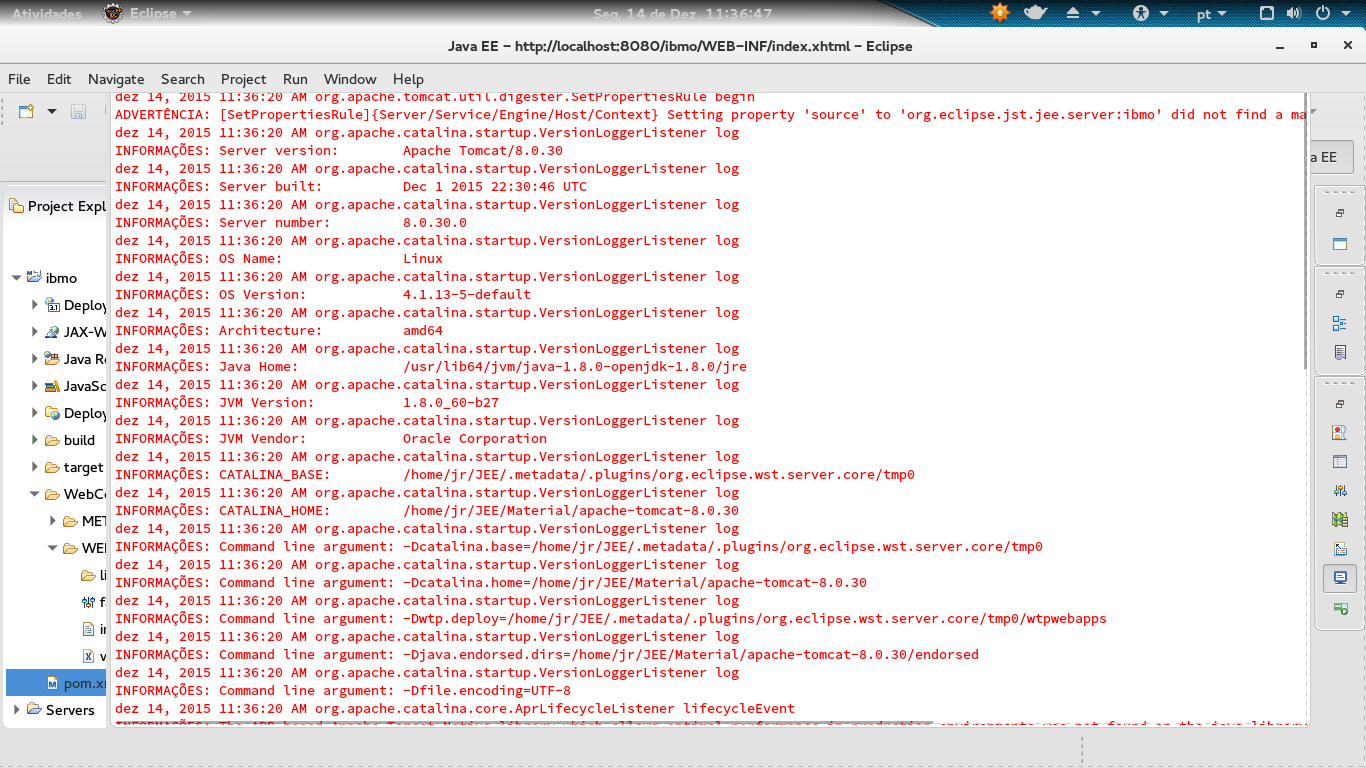Image resolution: width=1366 pixels, height=768 pixels.
Task: Show the active Console view icon
Action: (1340, 578)
